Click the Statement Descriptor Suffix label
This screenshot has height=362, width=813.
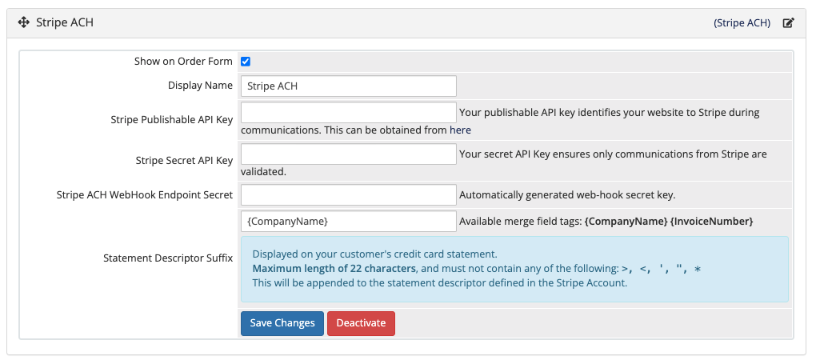point(168,258)
